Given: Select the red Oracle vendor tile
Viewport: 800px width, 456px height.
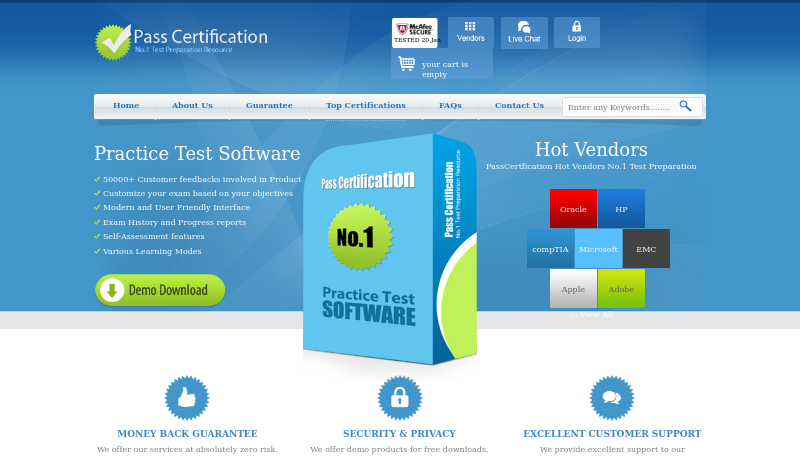Looking at the screenshot, I should 573,209.
